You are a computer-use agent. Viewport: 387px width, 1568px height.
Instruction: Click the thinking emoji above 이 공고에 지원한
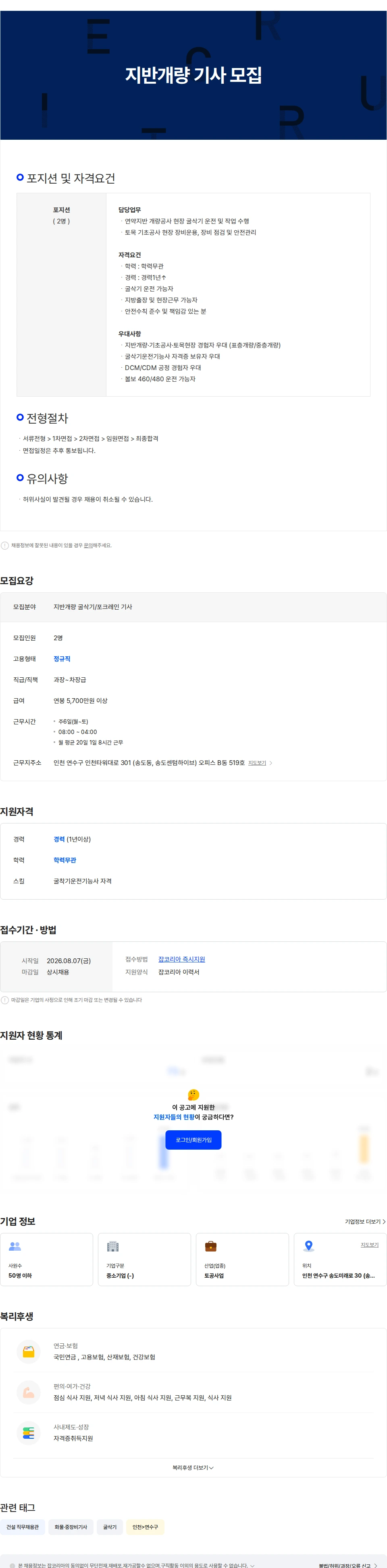click(193, 1095)
